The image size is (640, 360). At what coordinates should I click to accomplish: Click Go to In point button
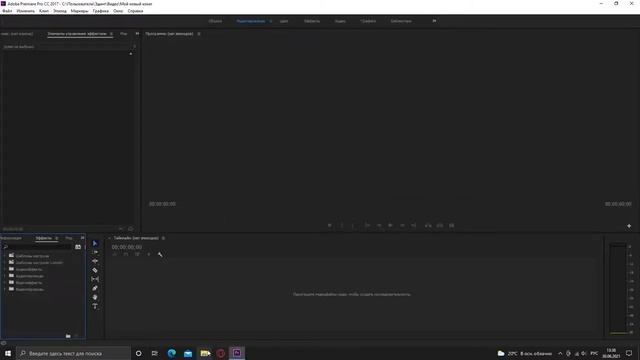pos(367,225)
